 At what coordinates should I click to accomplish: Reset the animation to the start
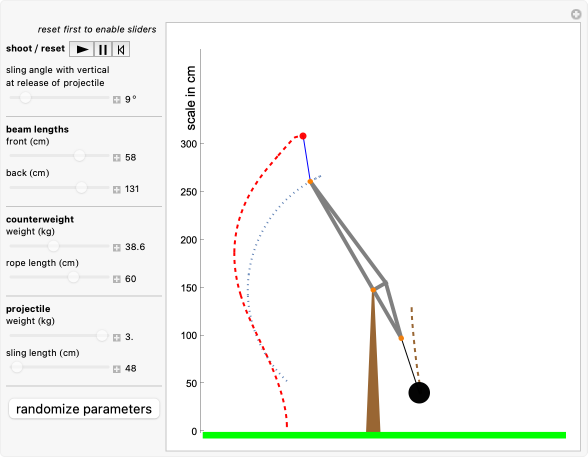point(121,49)
